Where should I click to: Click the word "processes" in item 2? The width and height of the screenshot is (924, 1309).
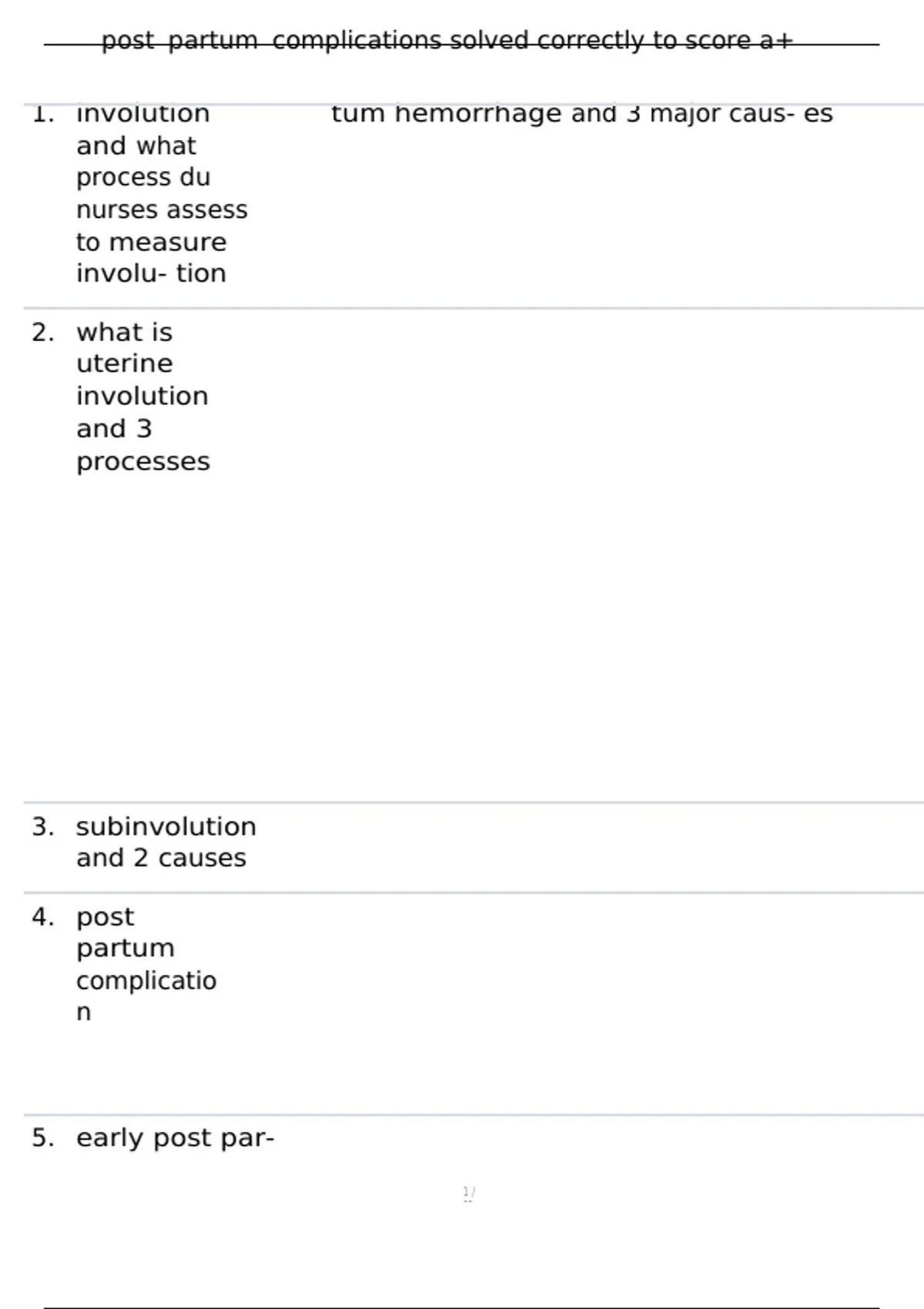(x=142, y=461)
